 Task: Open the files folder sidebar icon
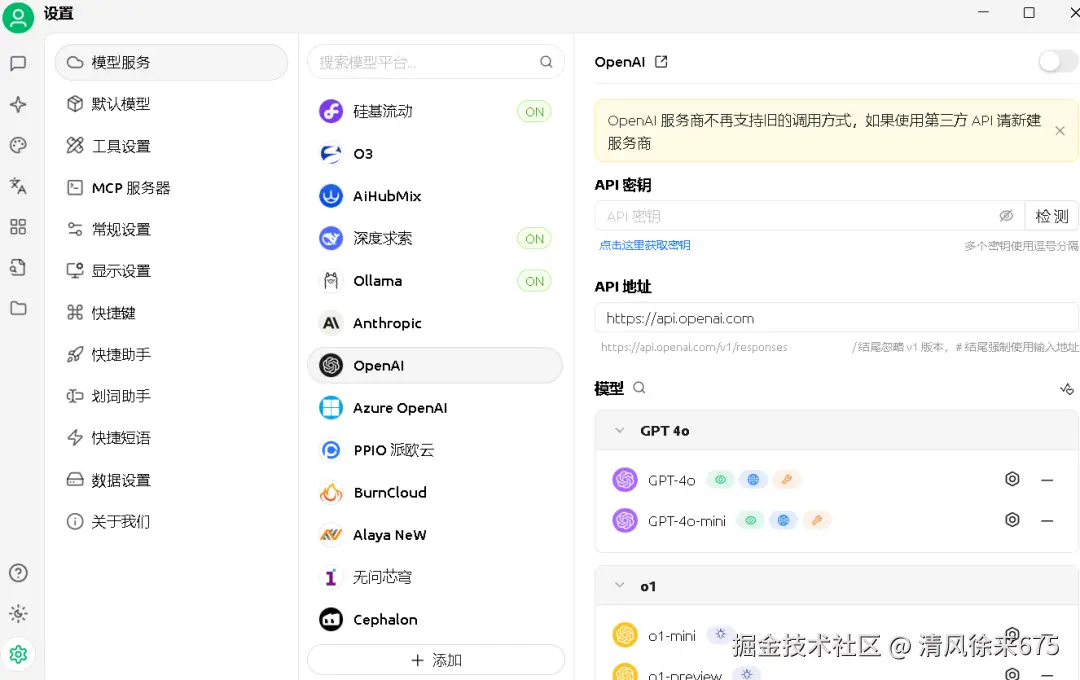click(18, 308)
